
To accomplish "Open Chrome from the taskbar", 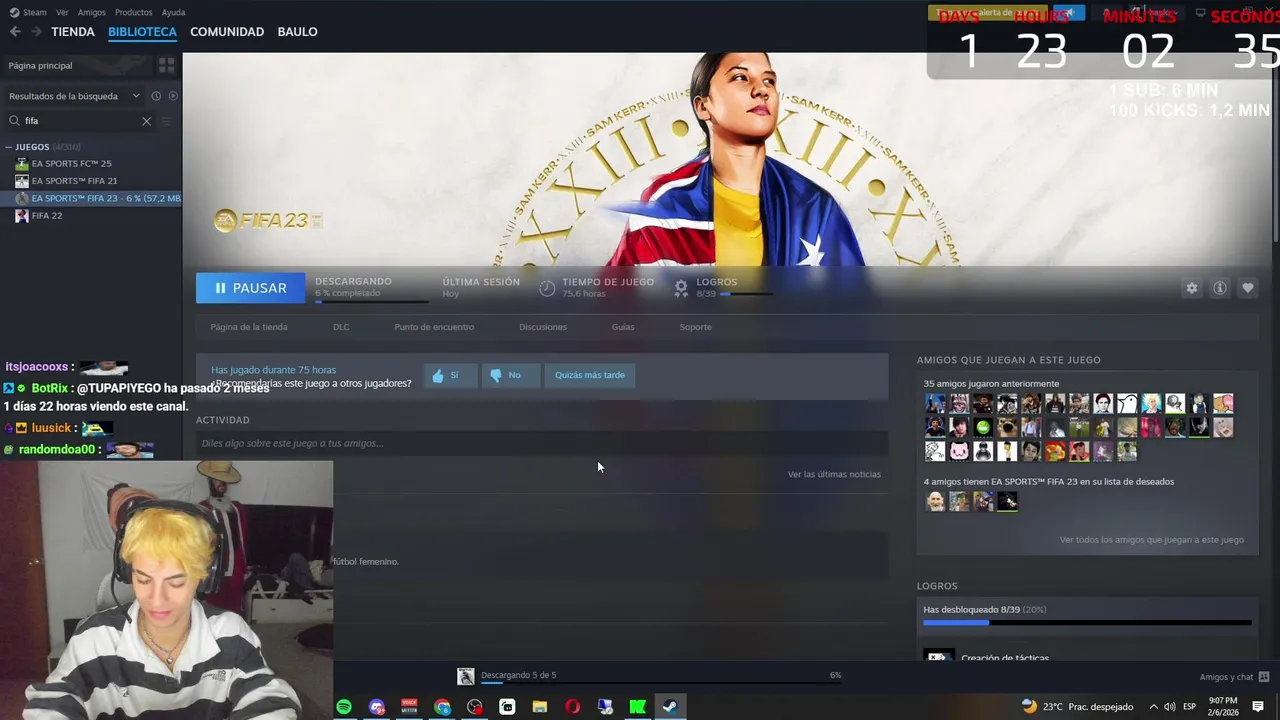I will coord(442,707).
